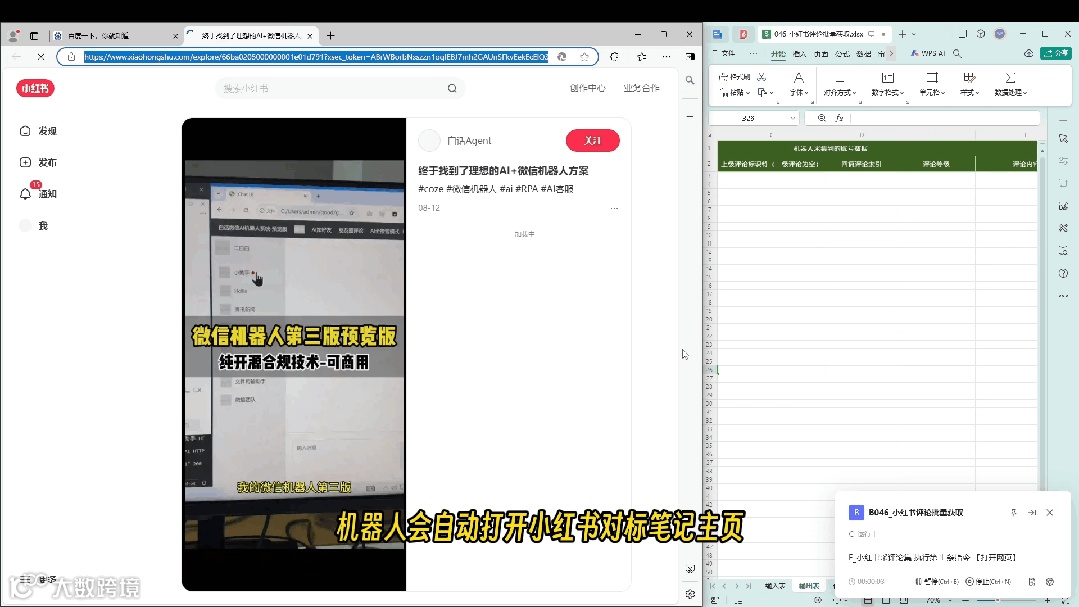1079x607 pixels.
Task: Open a new browser tab with plus
Action: [x=330, y=36]
